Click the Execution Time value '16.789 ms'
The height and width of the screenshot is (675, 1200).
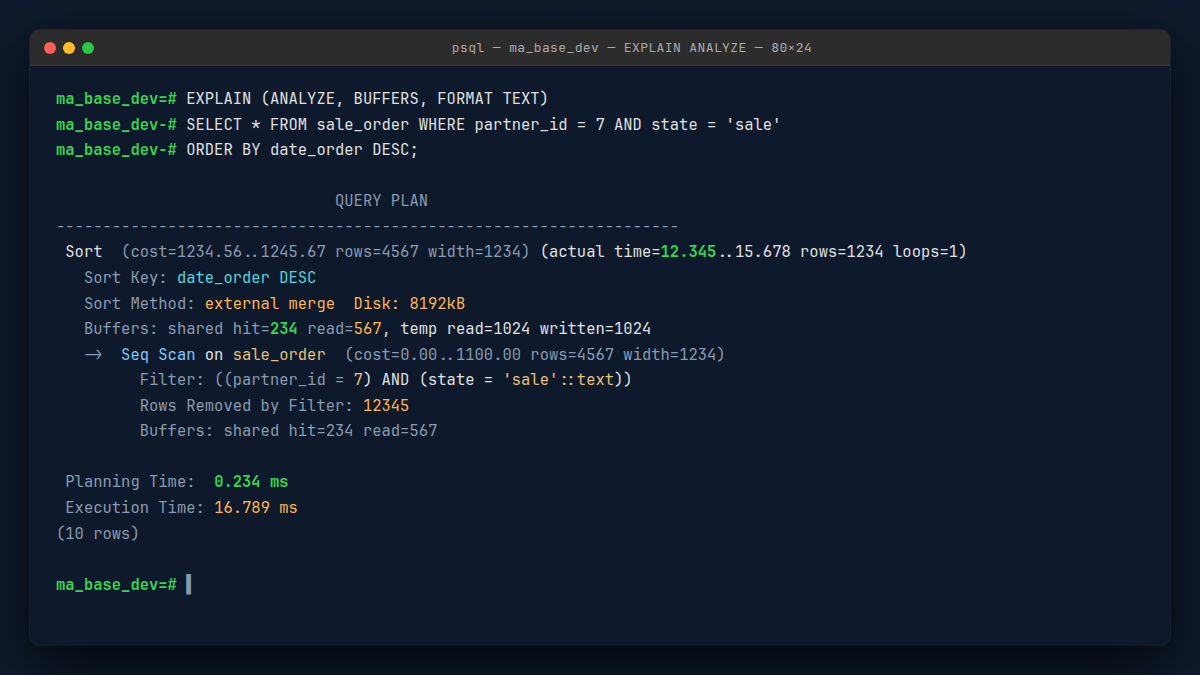click(256, 508)
